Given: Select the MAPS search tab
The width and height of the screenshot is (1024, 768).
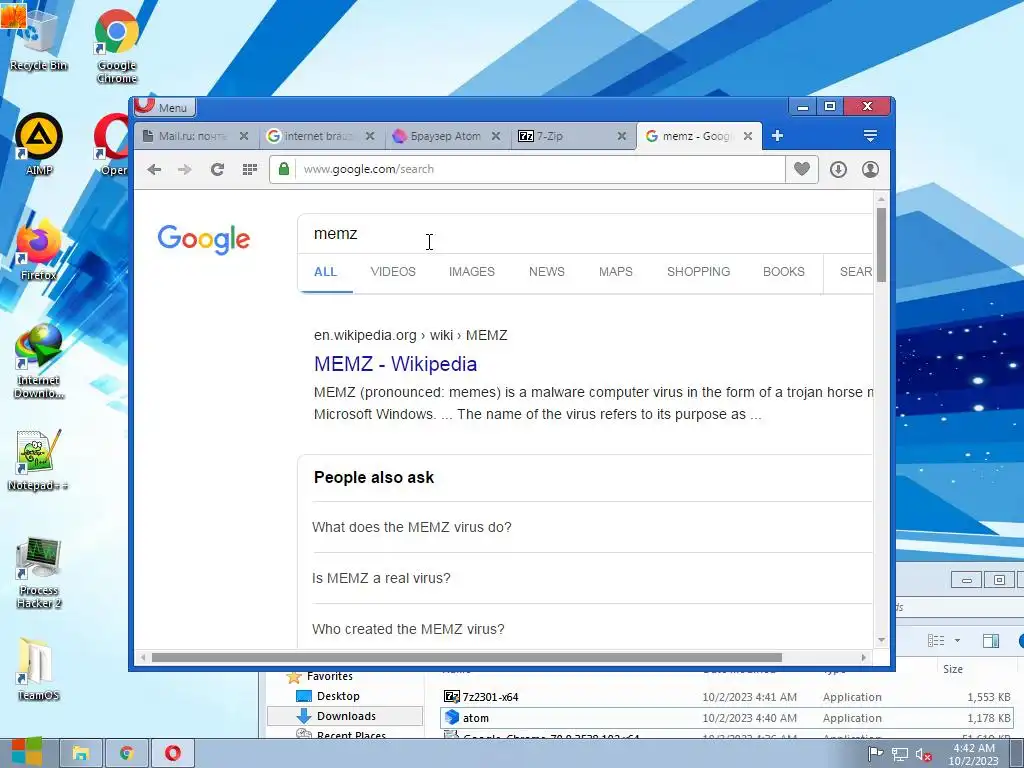Looking at the screenshot, I should pyautogui.click(x=616, y=272).
